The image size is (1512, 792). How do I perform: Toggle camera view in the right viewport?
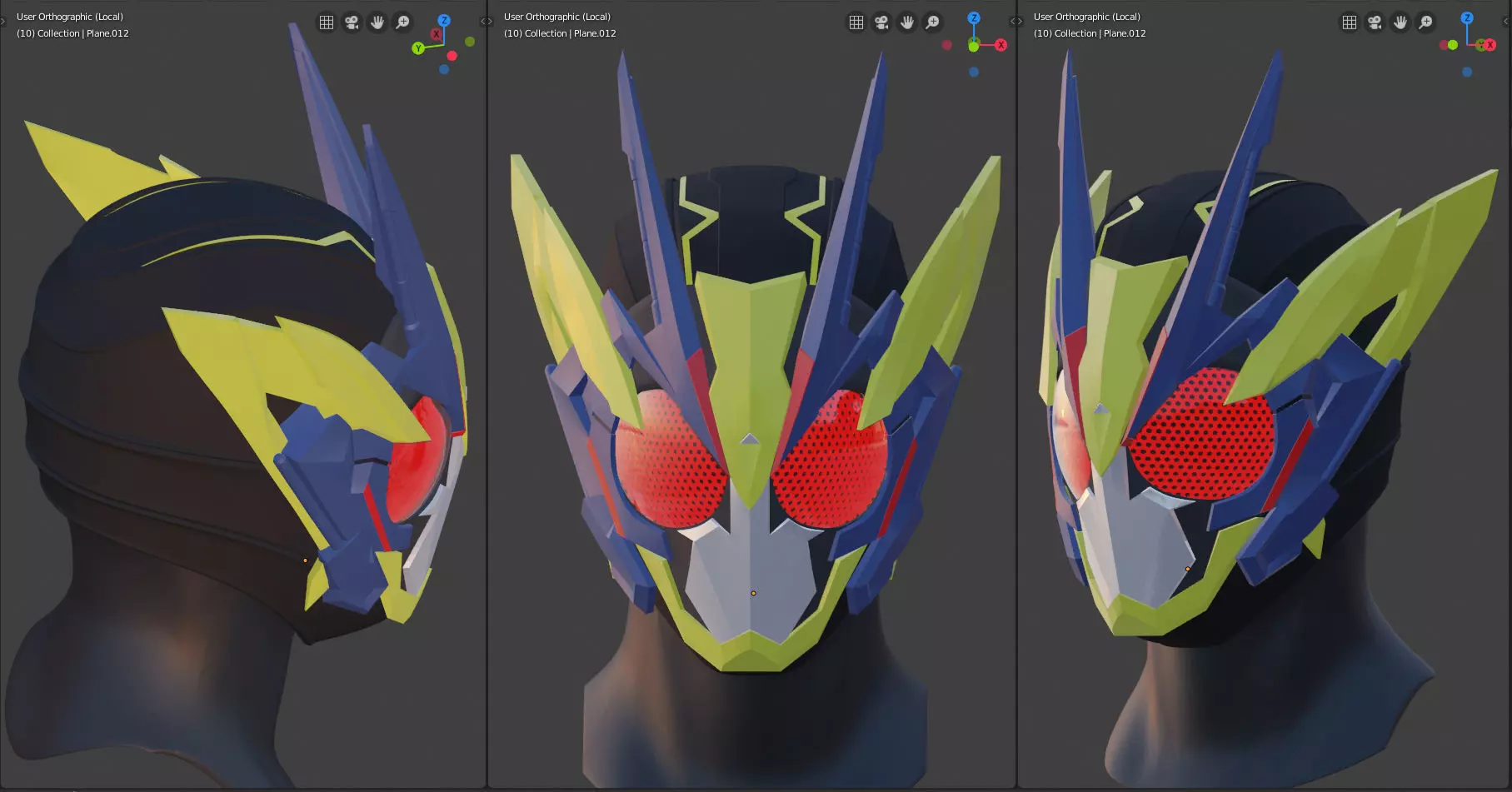point(1375,22)
